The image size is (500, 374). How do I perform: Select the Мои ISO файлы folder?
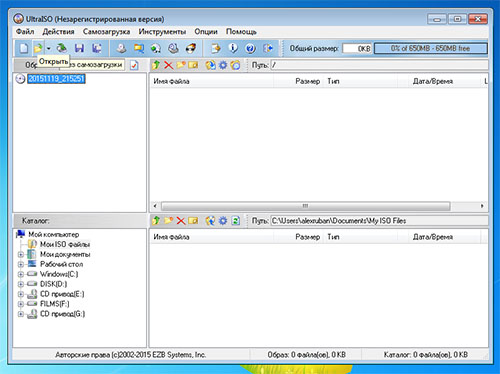[x=65, y=244]
